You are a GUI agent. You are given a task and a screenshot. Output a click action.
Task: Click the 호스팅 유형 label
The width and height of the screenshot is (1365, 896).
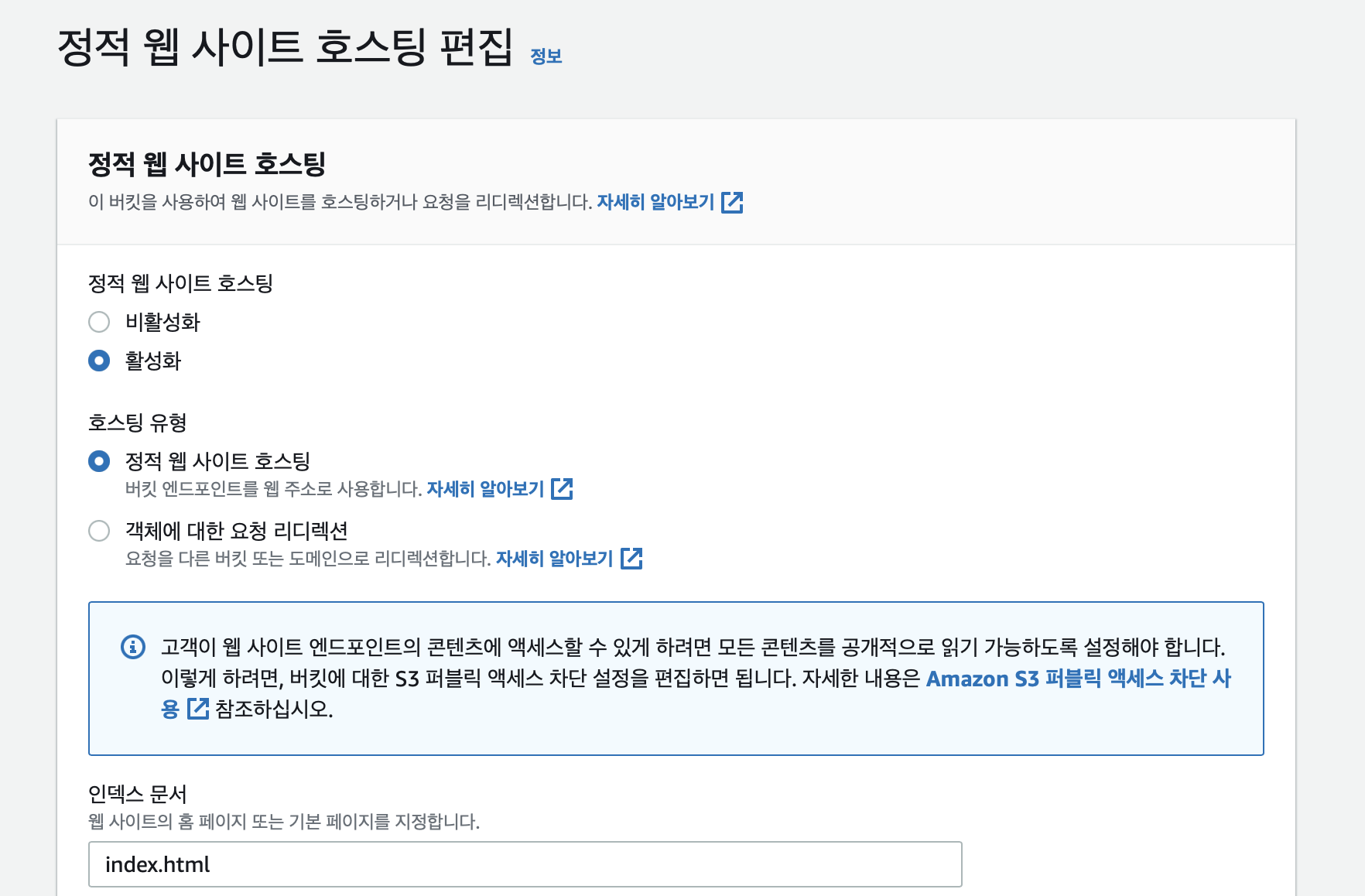click(x=138, y=422)
